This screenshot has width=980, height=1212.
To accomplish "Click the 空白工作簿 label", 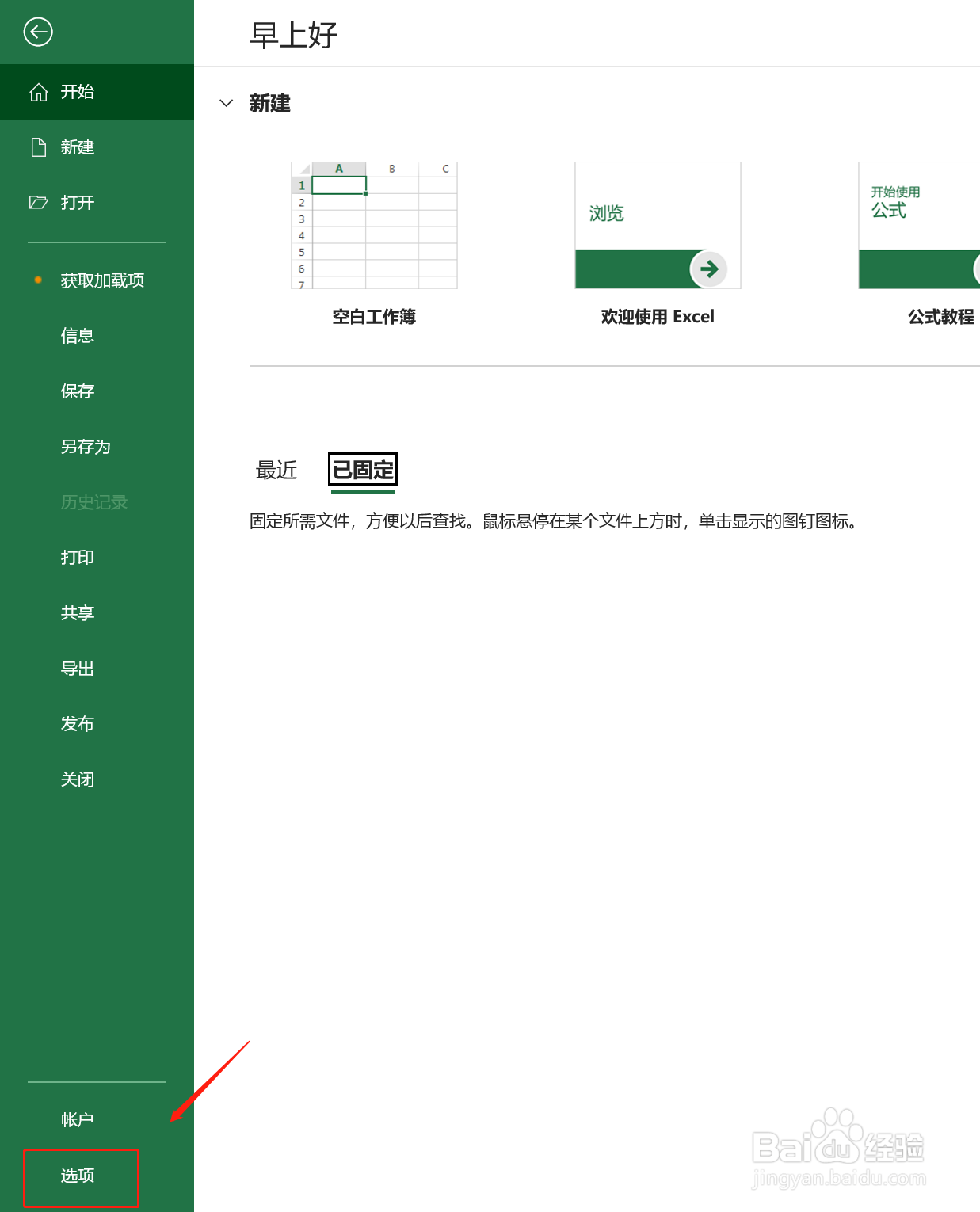I will pos(374,317).
